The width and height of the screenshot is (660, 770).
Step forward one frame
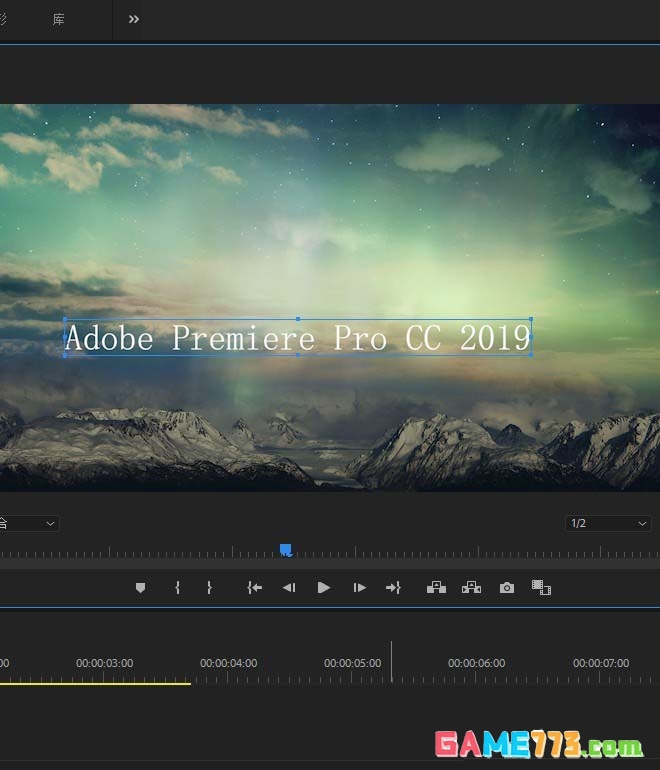click(359, 587)
